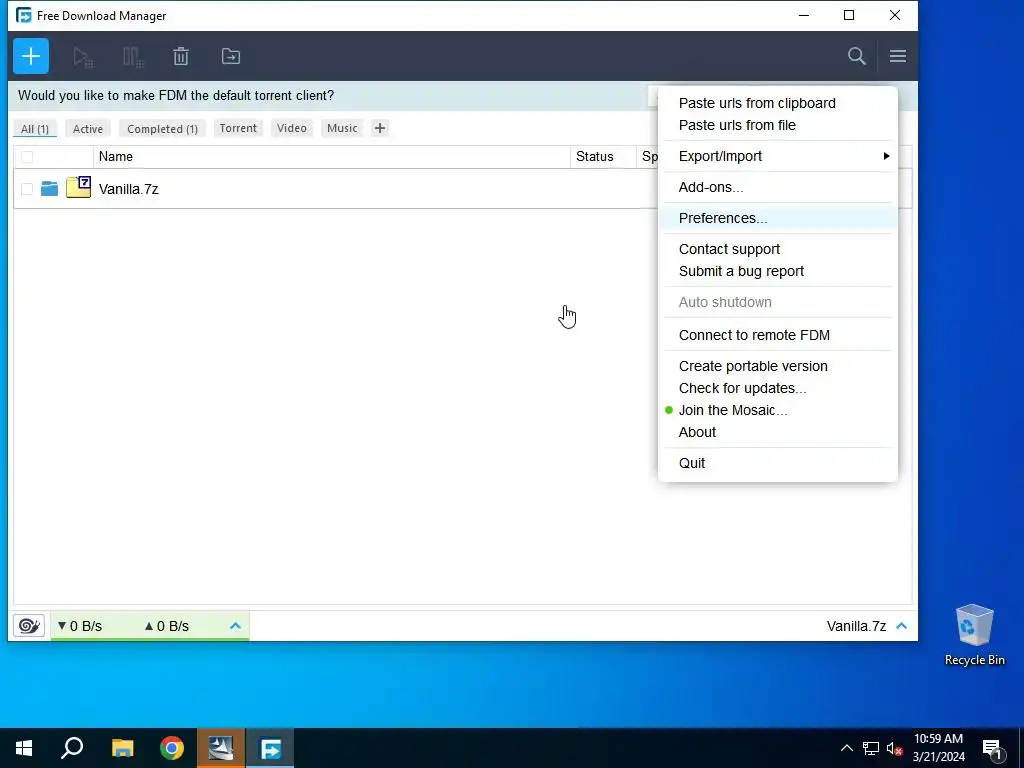This screenshot has width=1024, height=768.
Task: Add a new download with plus button
Action: click(x=31, y=56)
